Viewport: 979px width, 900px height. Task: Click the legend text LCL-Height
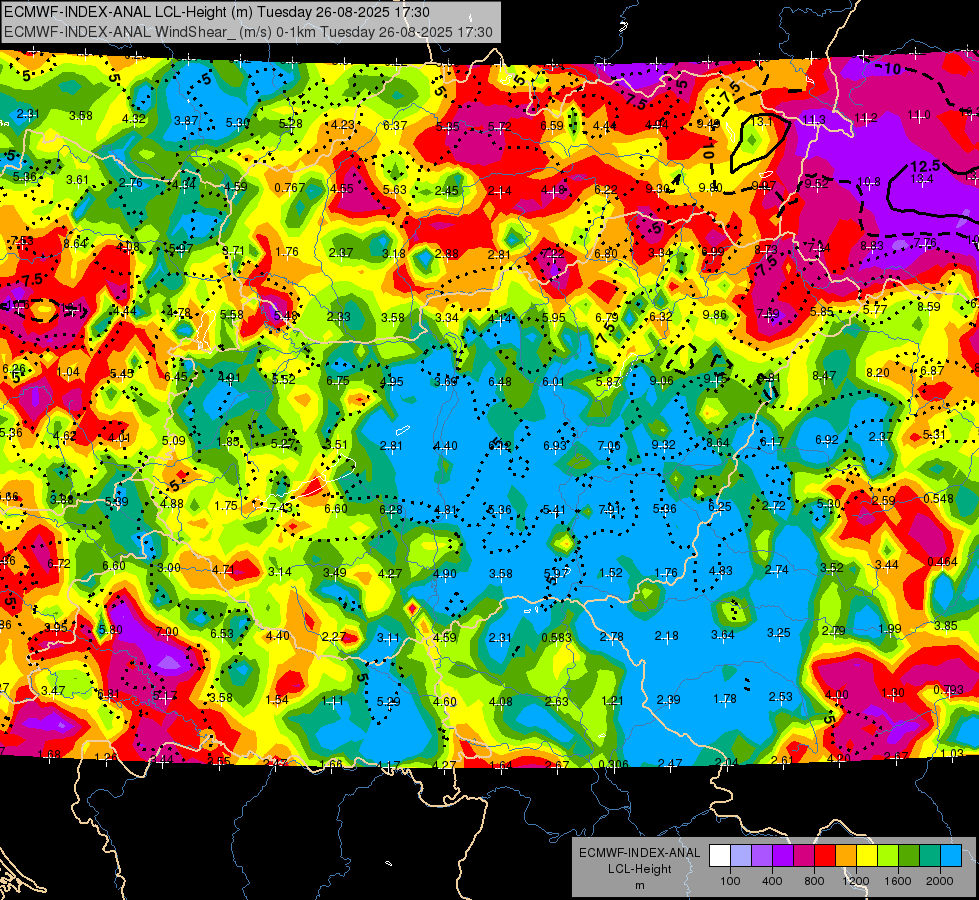640,869
